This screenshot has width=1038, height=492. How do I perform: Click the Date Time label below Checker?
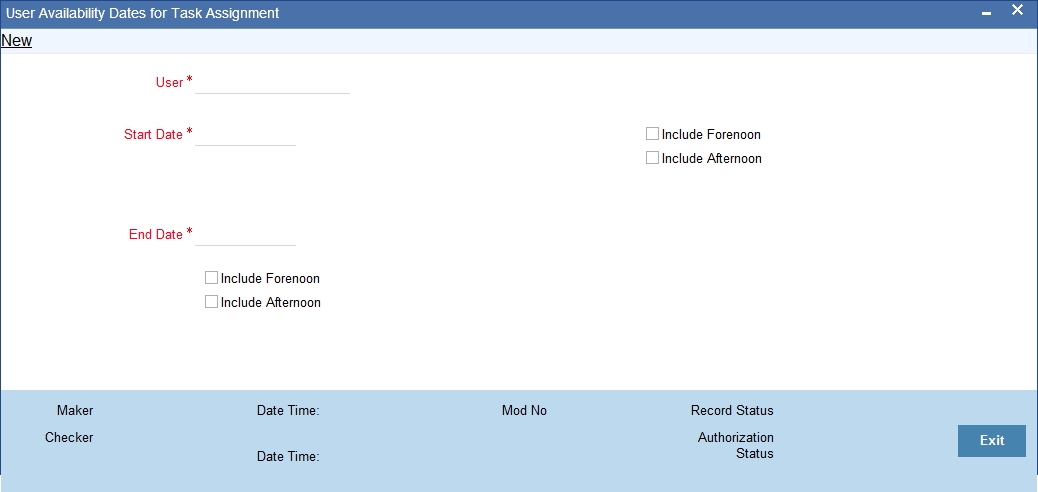pyautogui.click(x=288, y=456)
